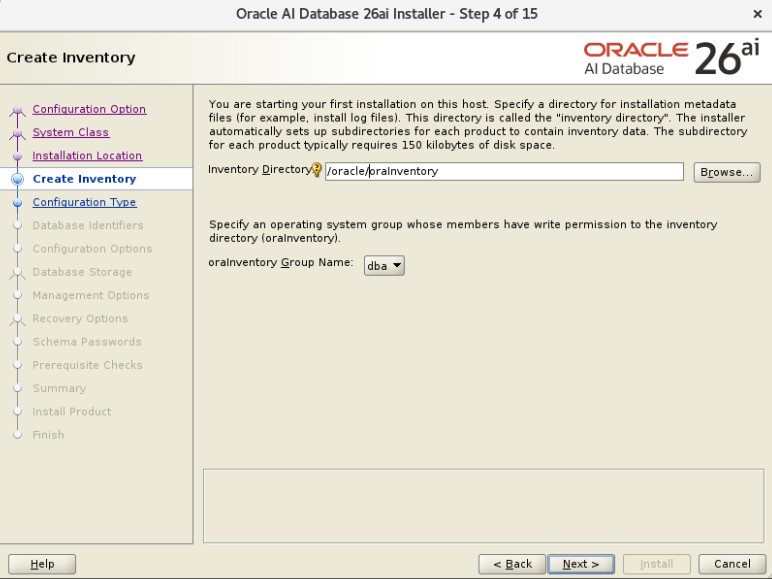This screenshot has width=772, height=579.
Task: Click the oraInventory Group Name label
Action: click(281, 262)
